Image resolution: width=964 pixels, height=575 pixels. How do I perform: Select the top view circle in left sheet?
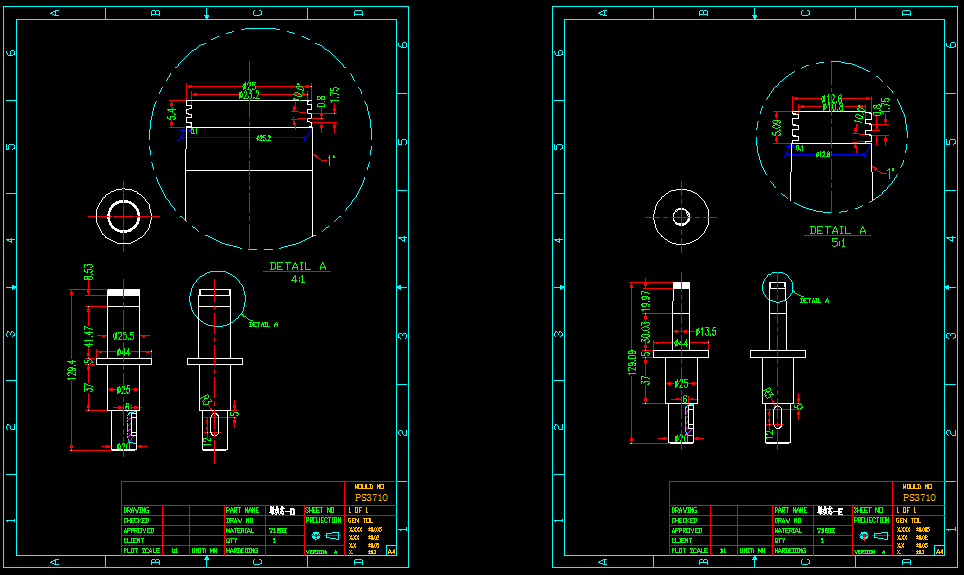(124, 216)
